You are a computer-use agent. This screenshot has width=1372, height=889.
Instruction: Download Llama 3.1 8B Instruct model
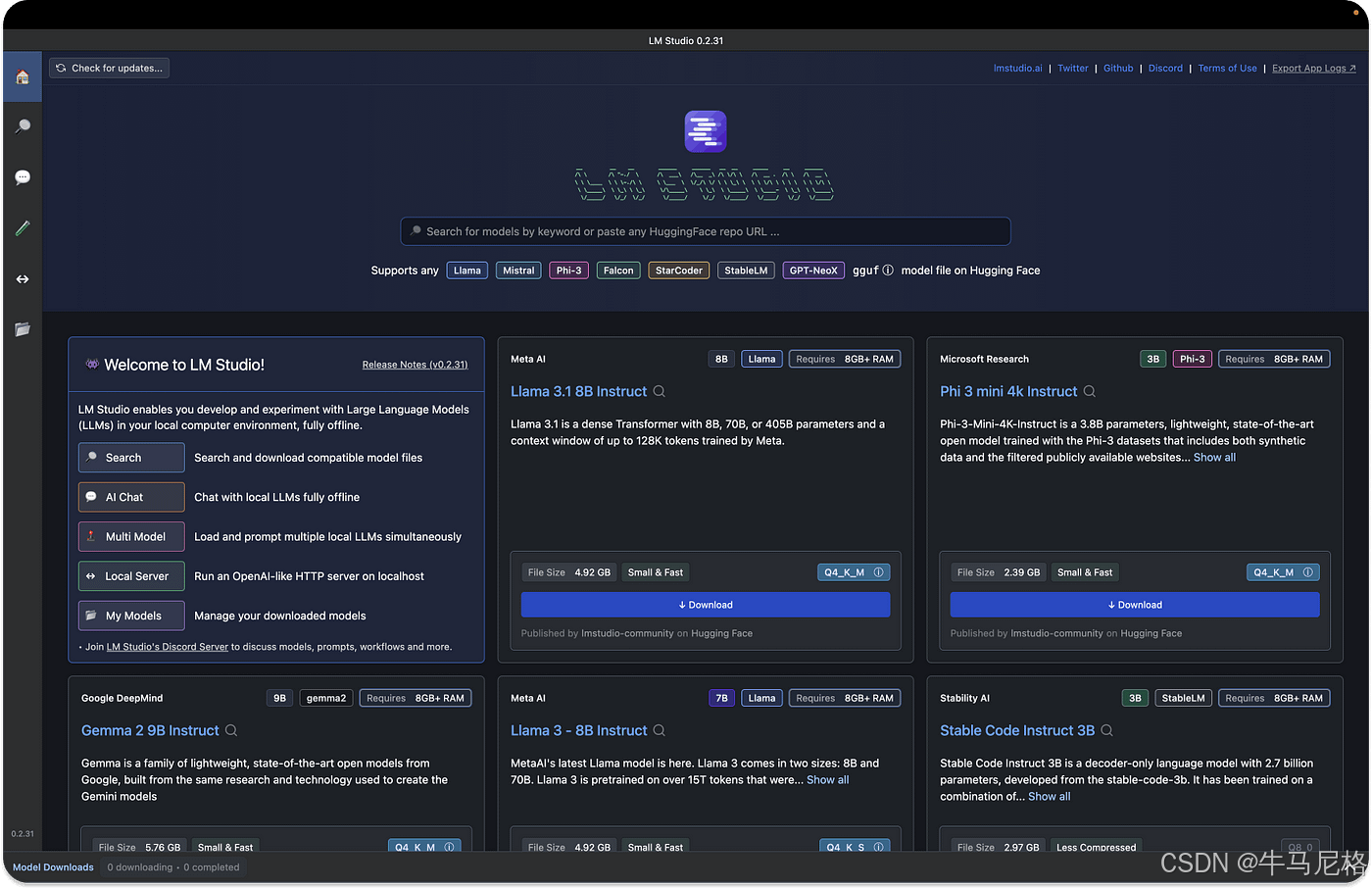[706, 605]
